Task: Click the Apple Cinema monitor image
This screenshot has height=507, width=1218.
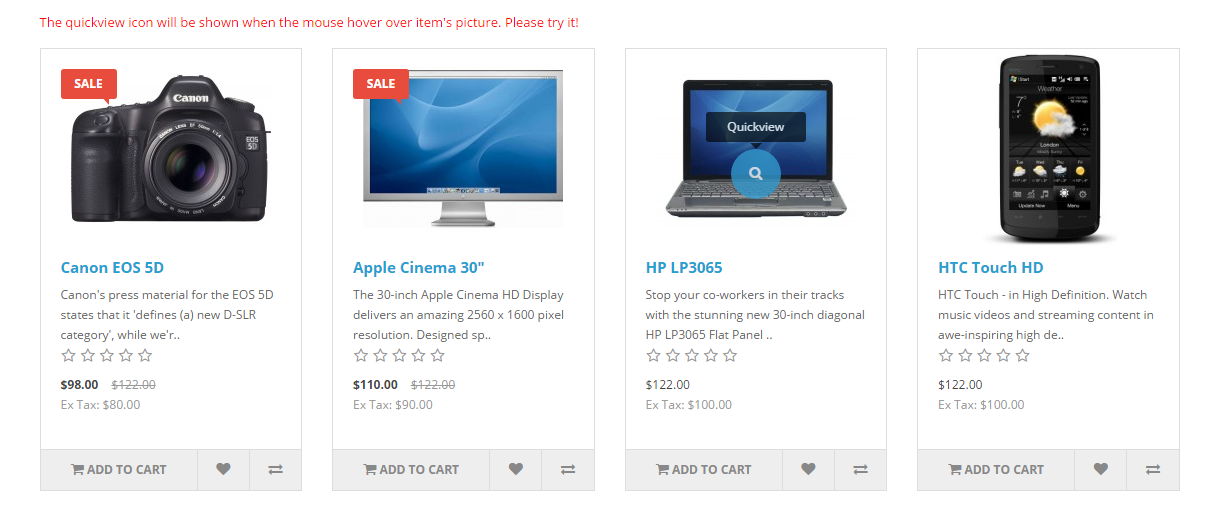Action: point(463,149)
